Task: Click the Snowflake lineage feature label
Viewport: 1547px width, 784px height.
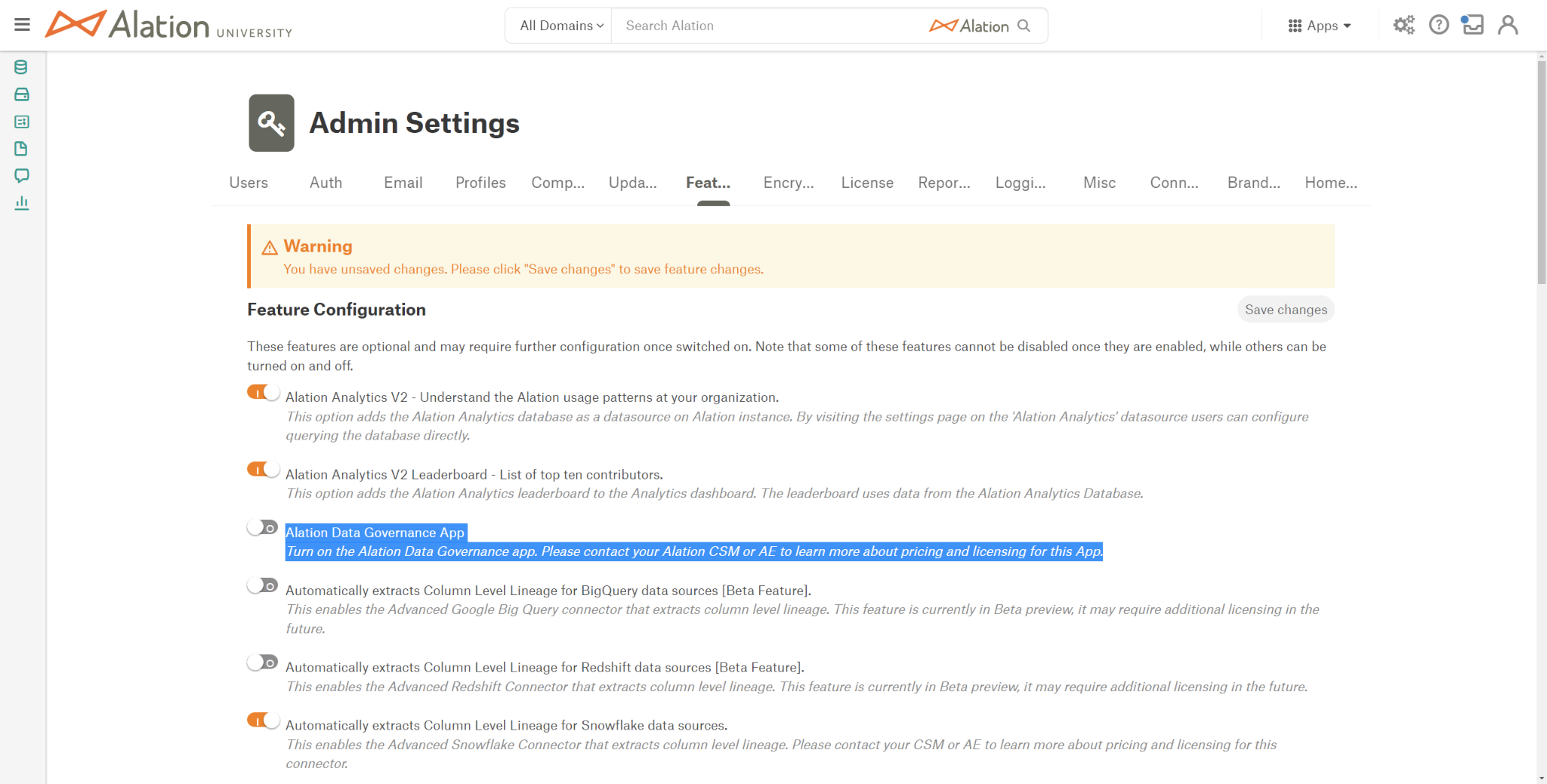Action: (506, 726)
